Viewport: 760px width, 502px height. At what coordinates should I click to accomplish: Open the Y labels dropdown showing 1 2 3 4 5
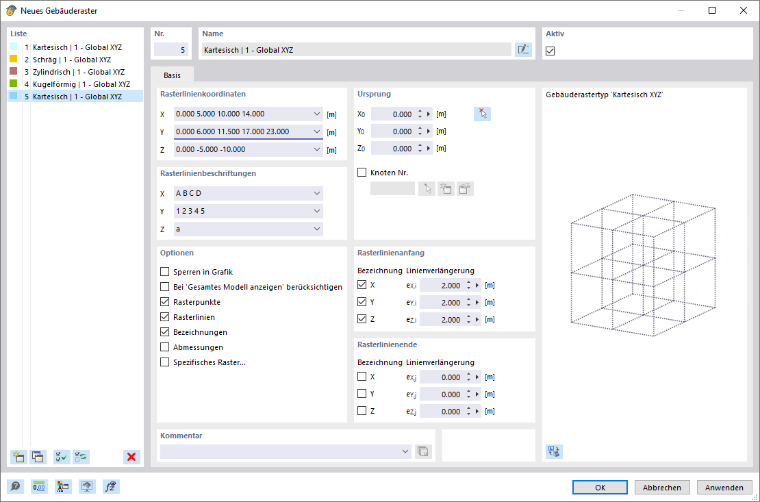coord(317,211)
